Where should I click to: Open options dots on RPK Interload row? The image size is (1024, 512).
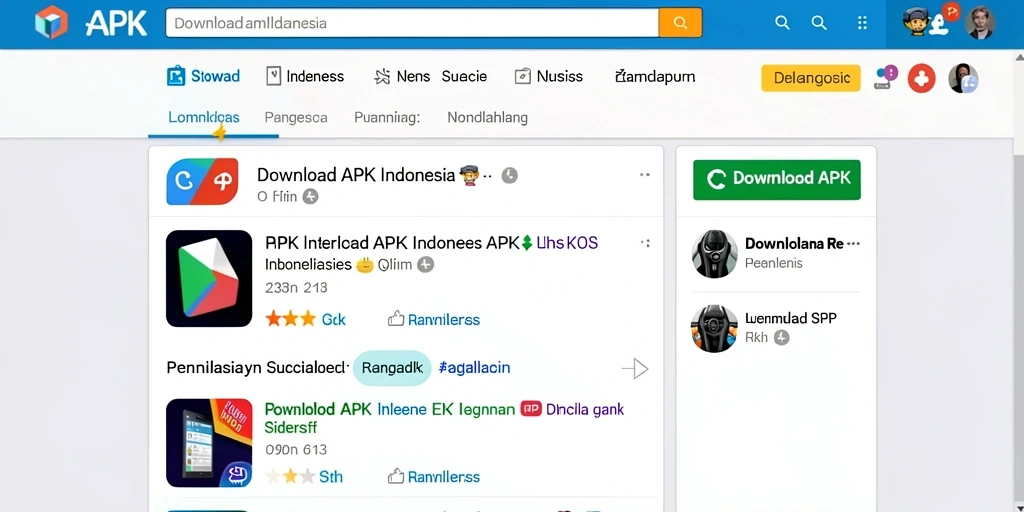645,243
